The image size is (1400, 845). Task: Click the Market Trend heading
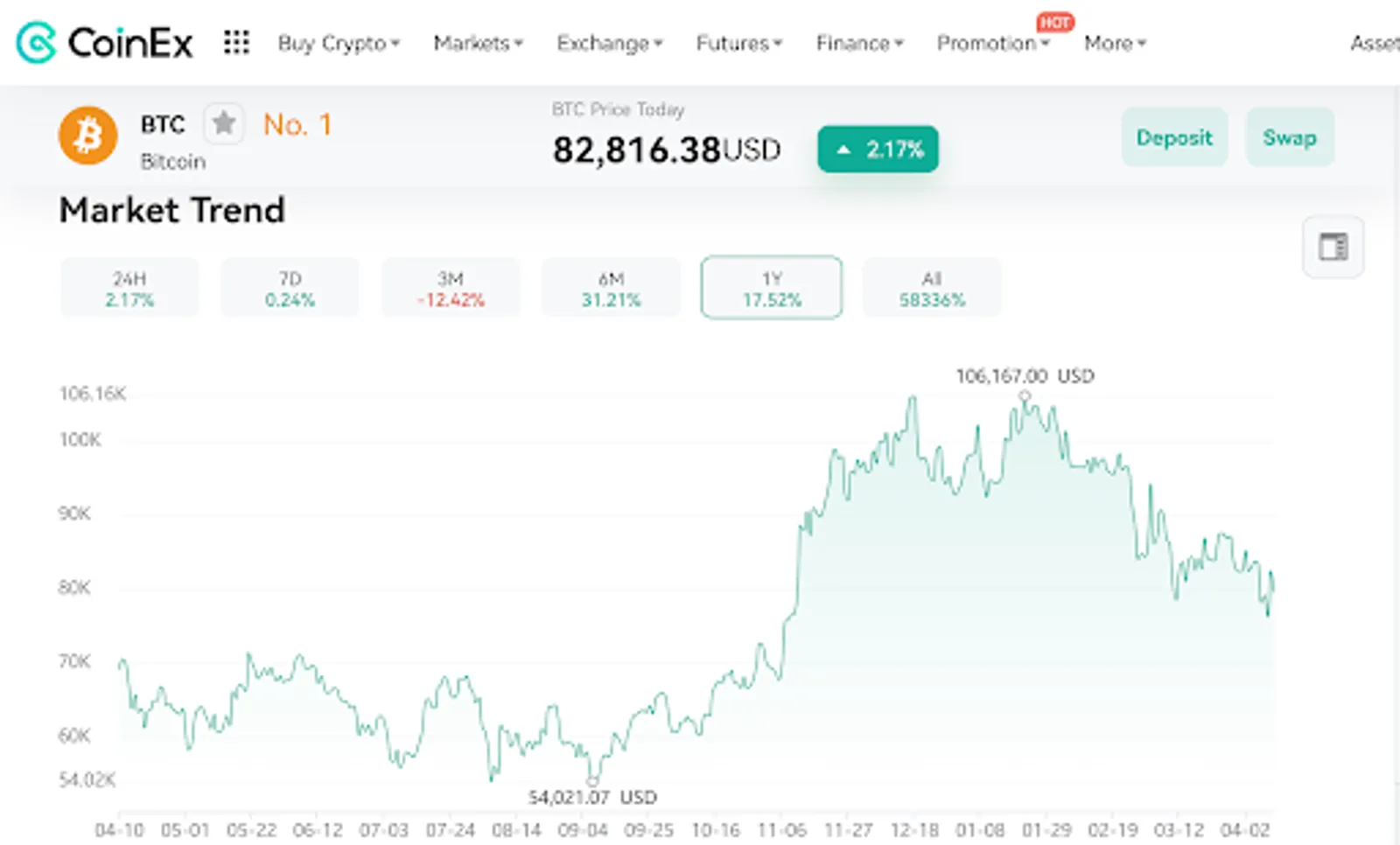click(172, 210)
